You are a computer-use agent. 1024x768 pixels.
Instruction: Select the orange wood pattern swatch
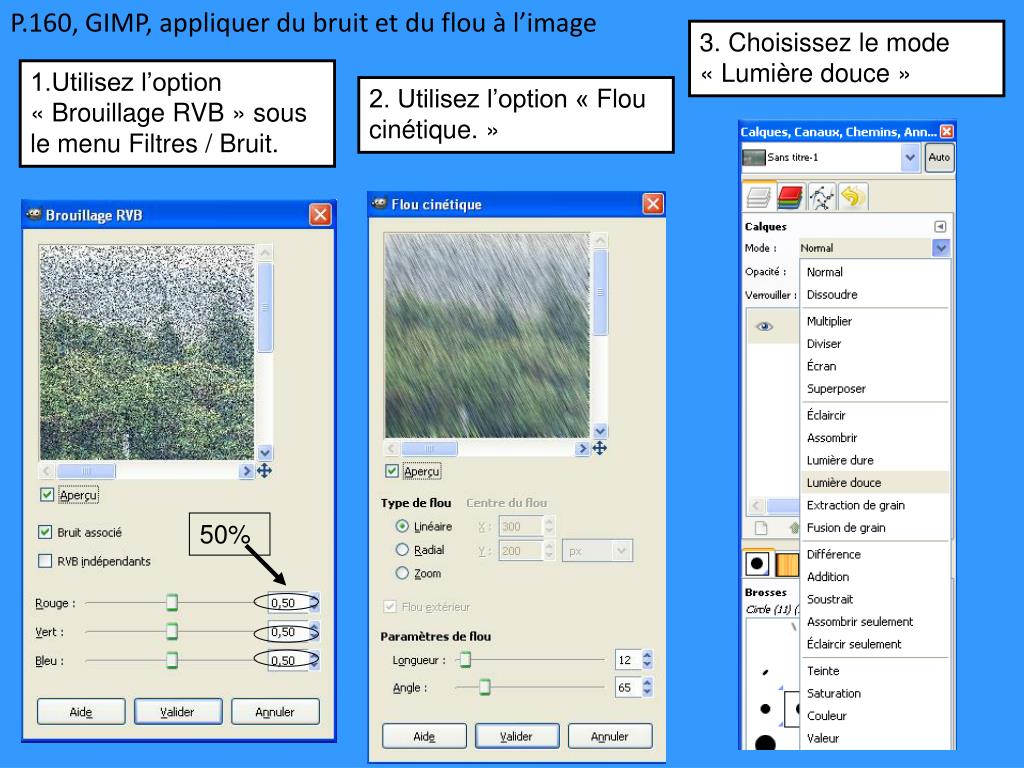pos(787,564)
